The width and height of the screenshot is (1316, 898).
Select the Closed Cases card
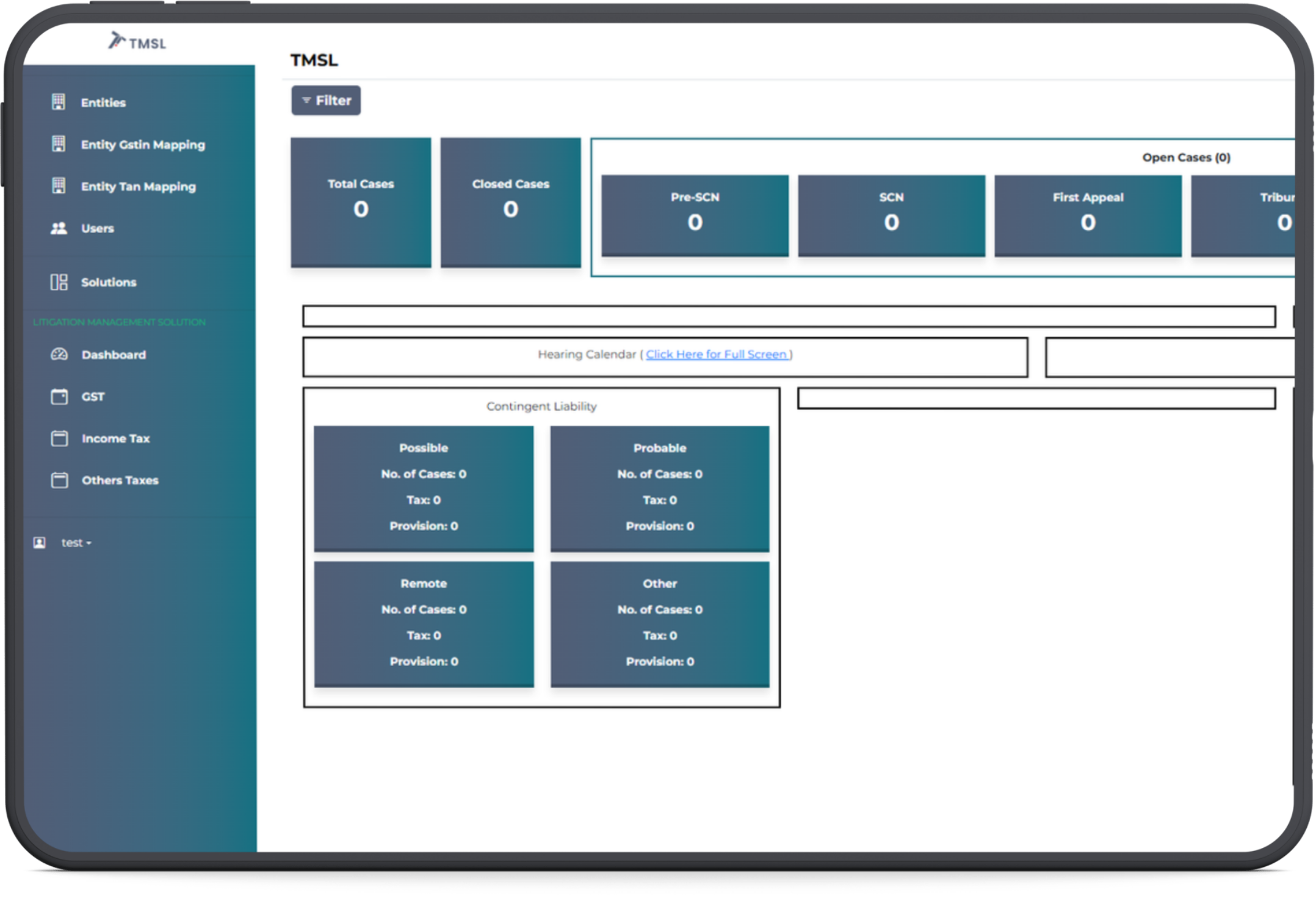pos(510,202)
